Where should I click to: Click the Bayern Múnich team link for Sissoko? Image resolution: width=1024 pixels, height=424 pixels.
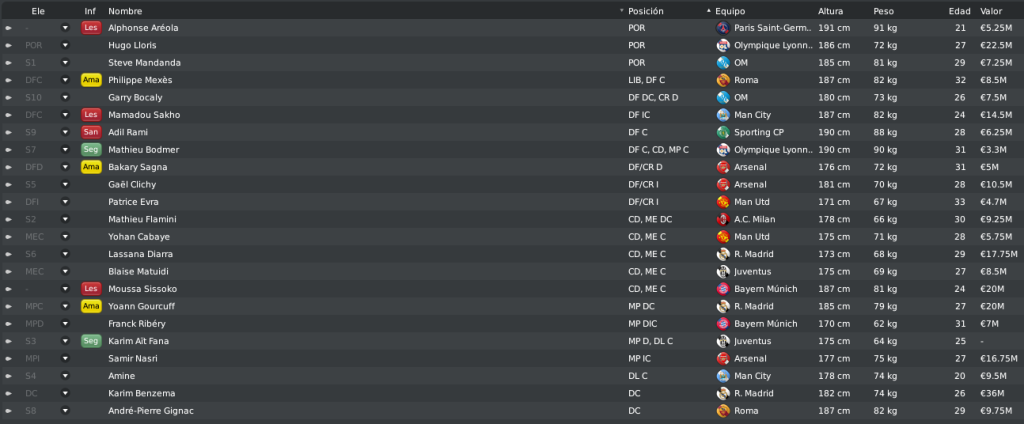pos(765,289)
